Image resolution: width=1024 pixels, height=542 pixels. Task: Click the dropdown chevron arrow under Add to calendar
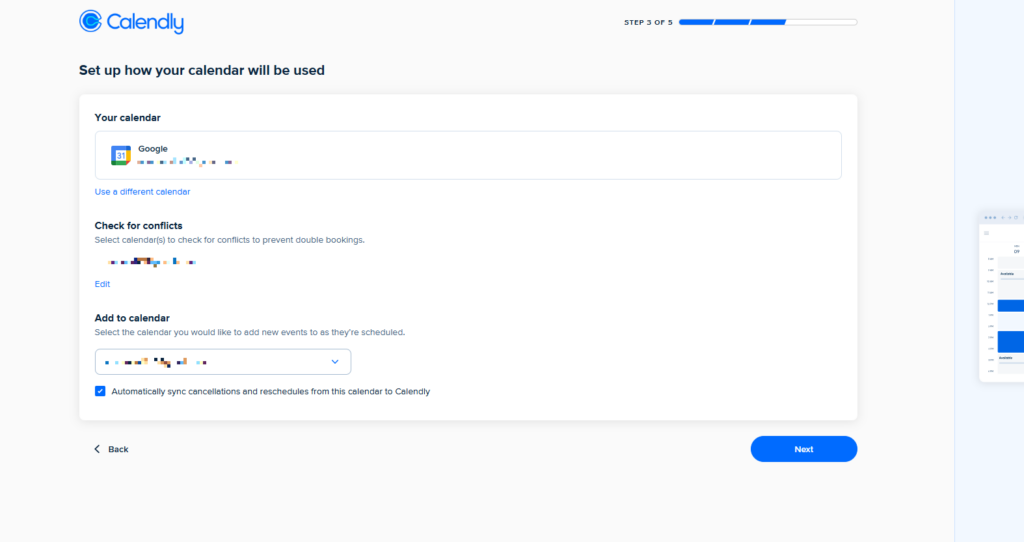(335, 361)
